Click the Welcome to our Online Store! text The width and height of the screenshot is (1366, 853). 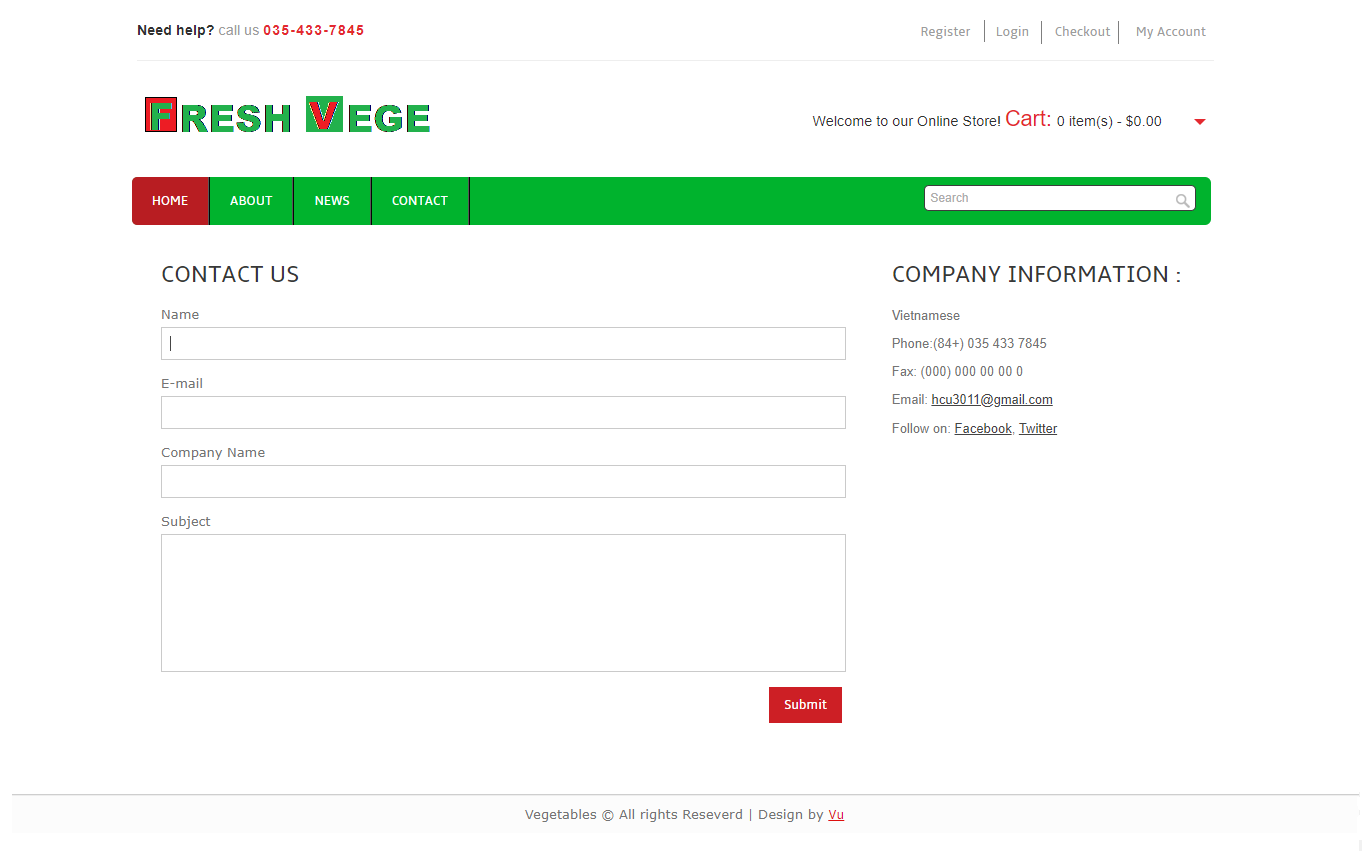[x=906, y=122]
